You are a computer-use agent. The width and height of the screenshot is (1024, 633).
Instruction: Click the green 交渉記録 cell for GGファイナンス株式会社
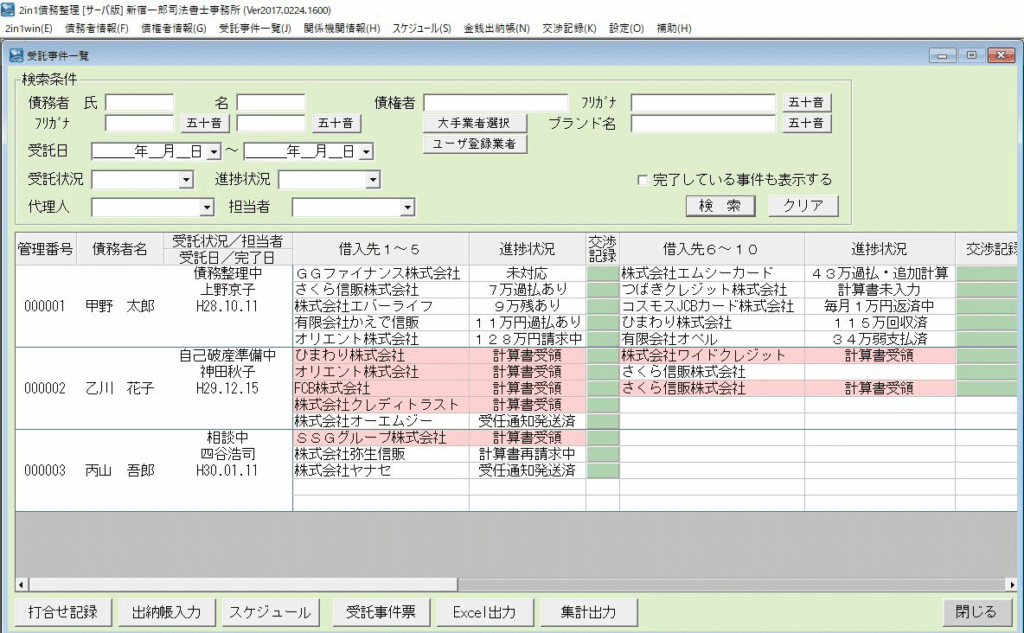pyautogui.click(x=602, y=272)
